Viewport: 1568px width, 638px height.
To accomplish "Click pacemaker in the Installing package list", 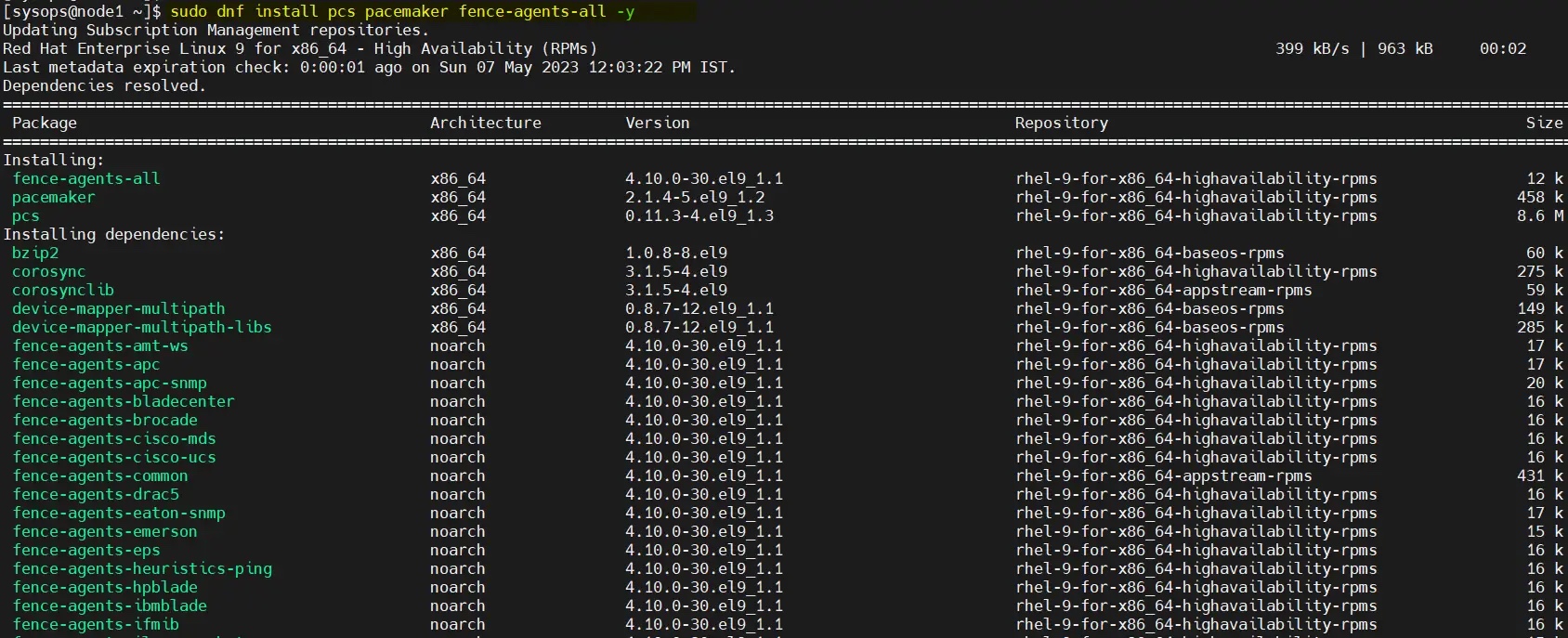I will coord(53,197).
